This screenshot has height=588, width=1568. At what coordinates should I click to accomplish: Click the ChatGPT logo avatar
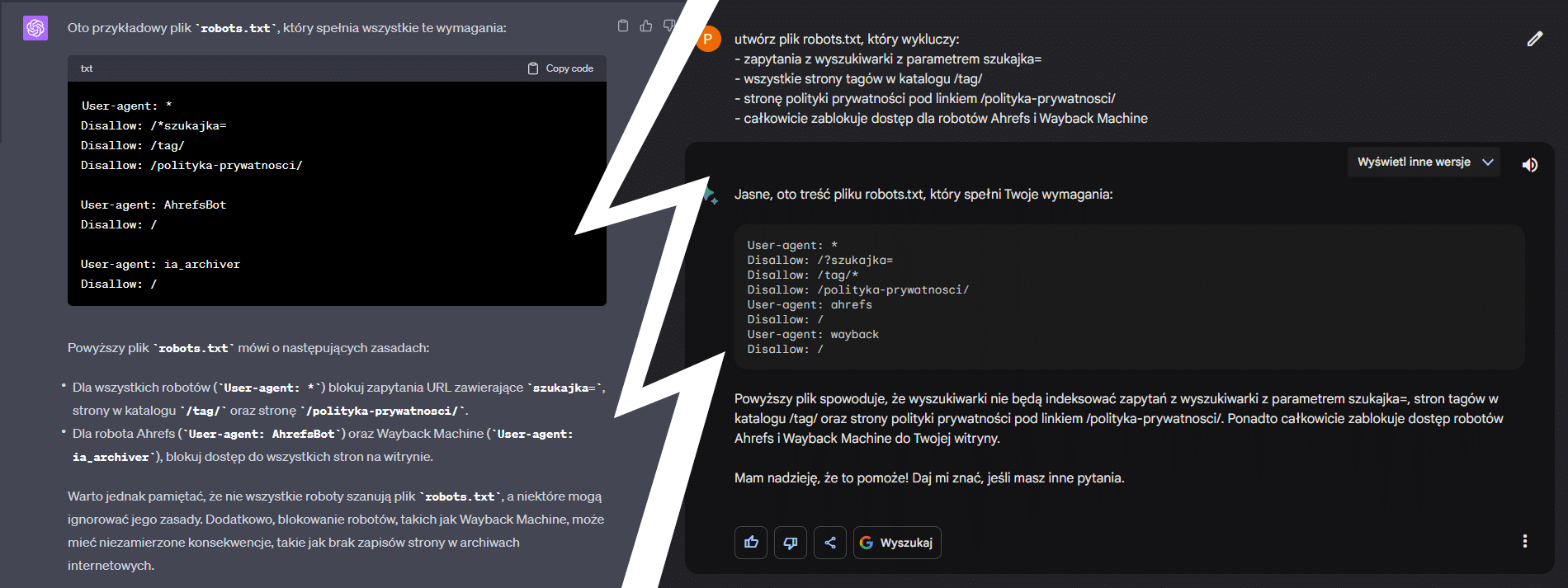(35, 28)
